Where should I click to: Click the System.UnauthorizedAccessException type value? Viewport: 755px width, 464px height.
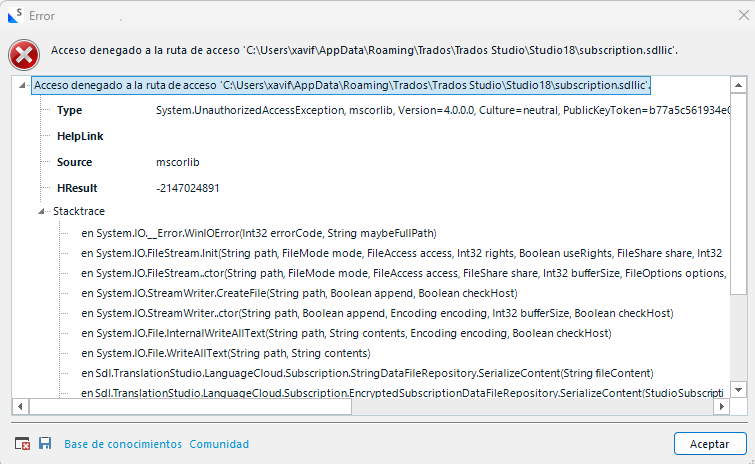tap(443, 110)
